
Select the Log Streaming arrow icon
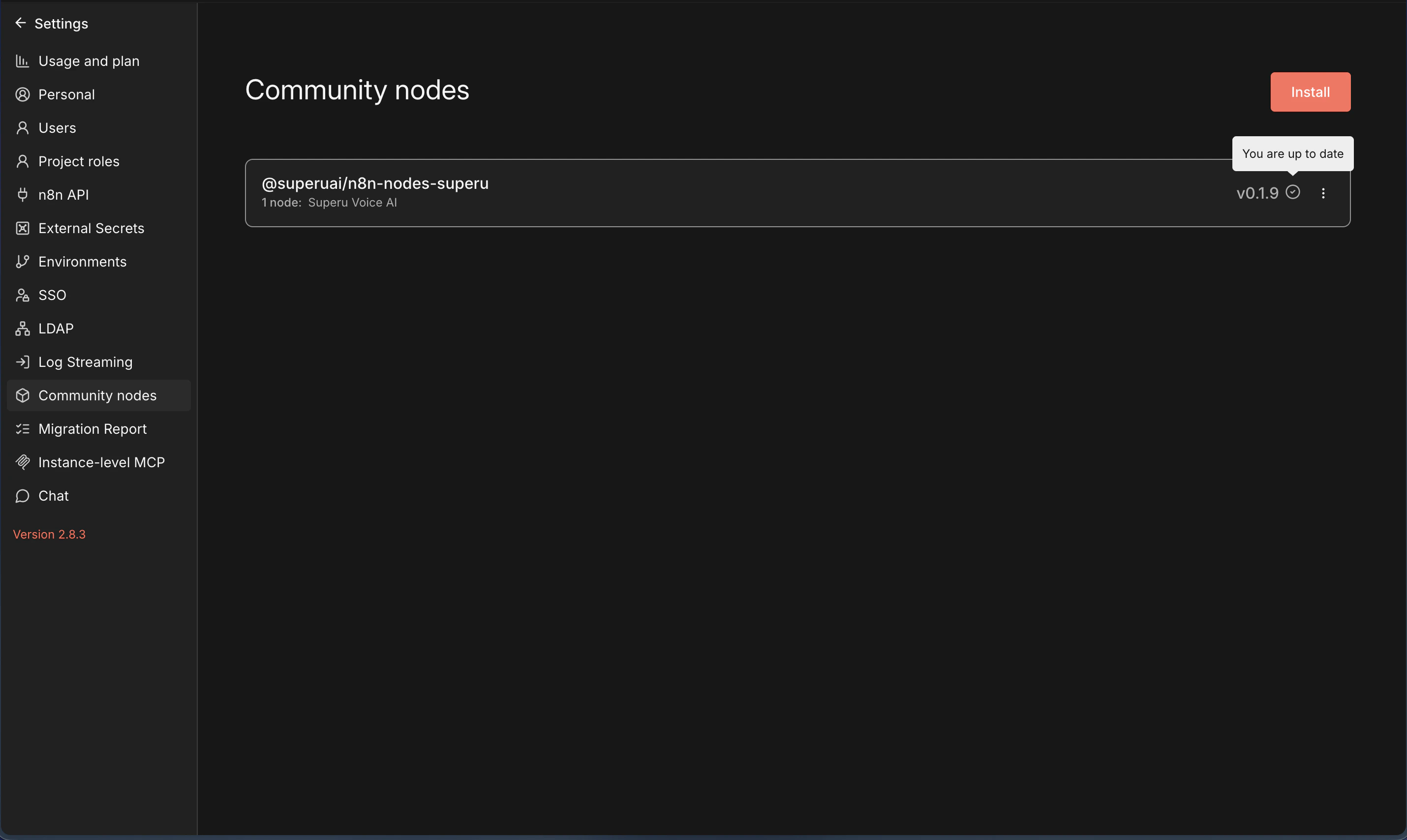tap(22, 361)
